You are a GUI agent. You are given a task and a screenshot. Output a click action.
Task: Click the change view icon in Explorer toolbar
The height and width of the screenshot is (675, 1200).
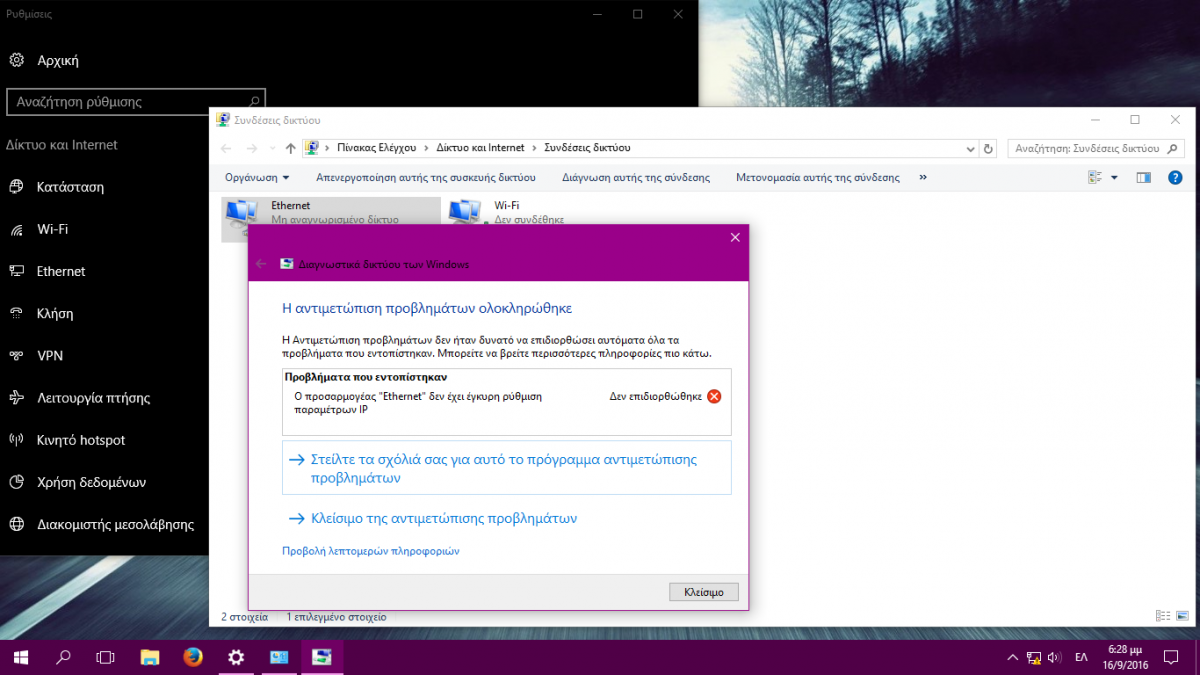pyautogui.click(x=1094, y=177)
